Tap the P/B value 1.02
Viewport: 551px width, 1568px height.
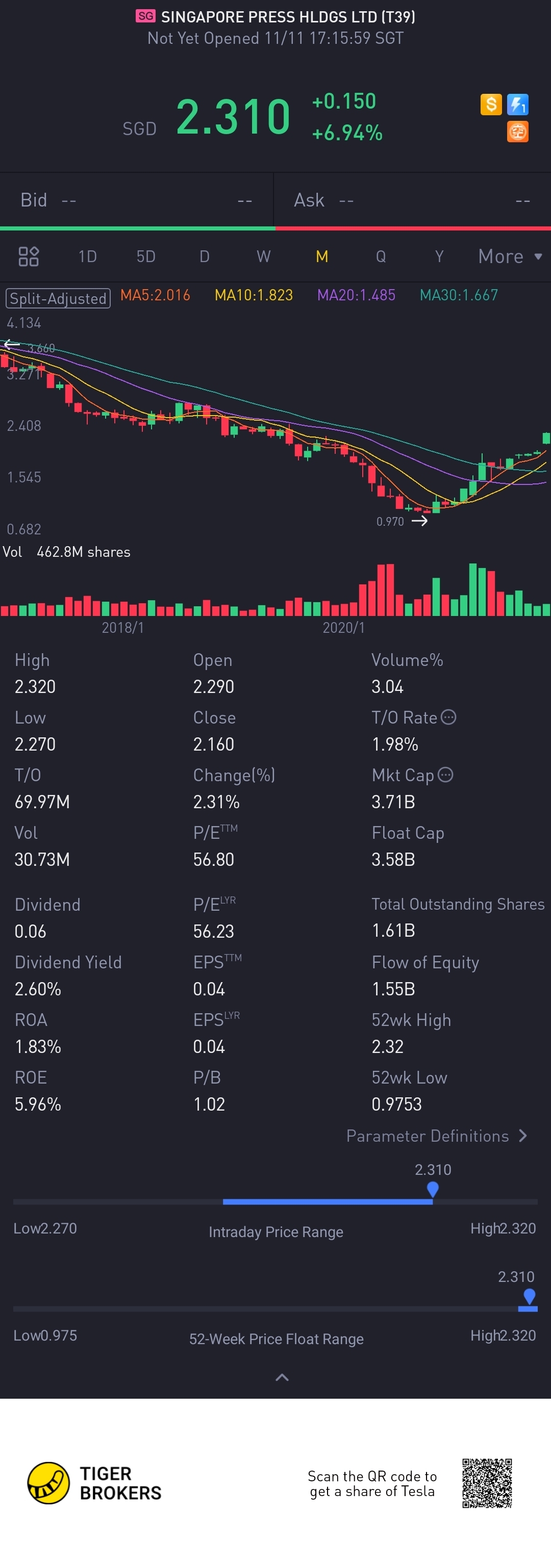pyautogui.click(x=209, y=1103)
